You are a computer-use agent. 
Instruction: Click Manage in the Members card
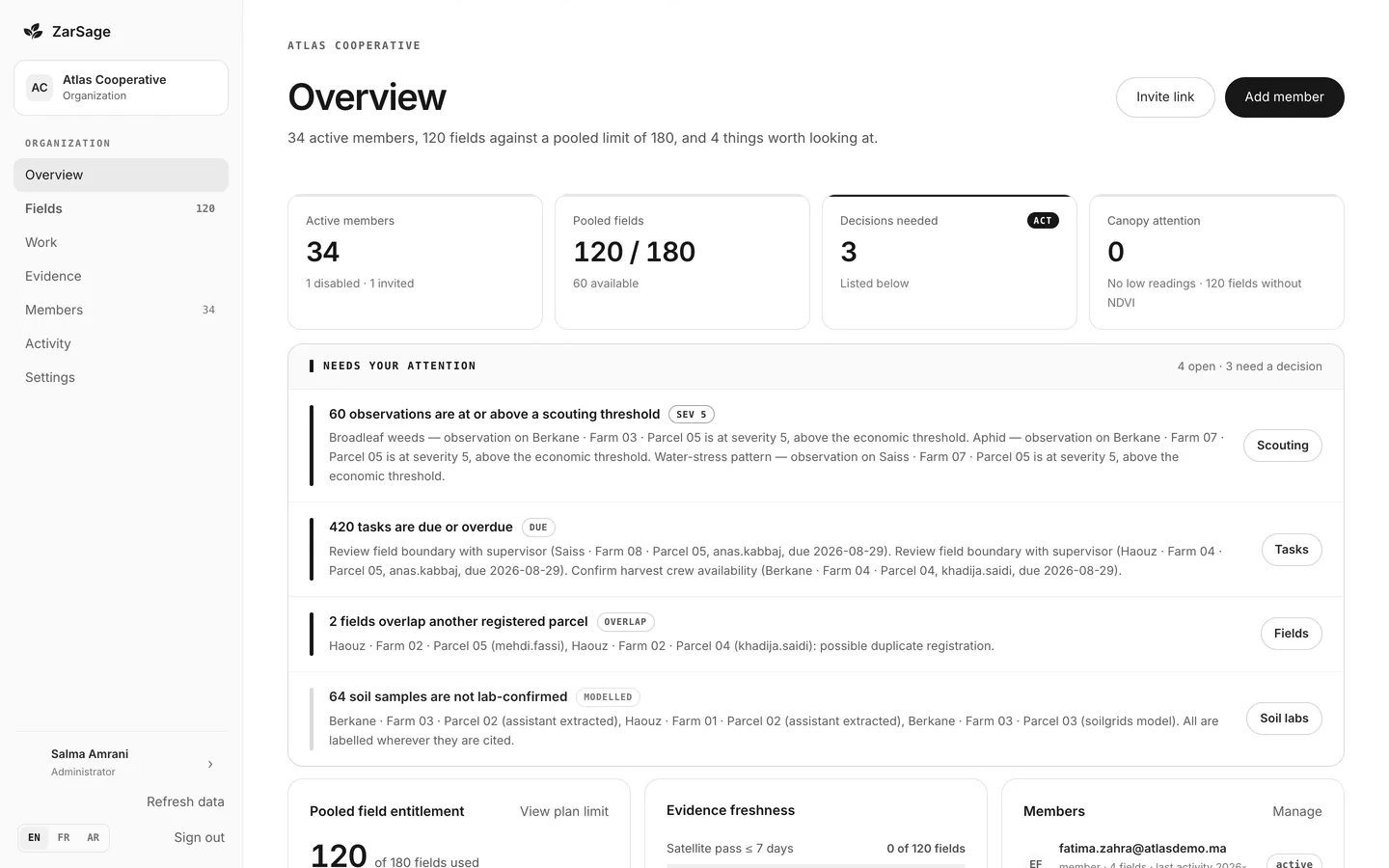click(x=1296, y=811)
